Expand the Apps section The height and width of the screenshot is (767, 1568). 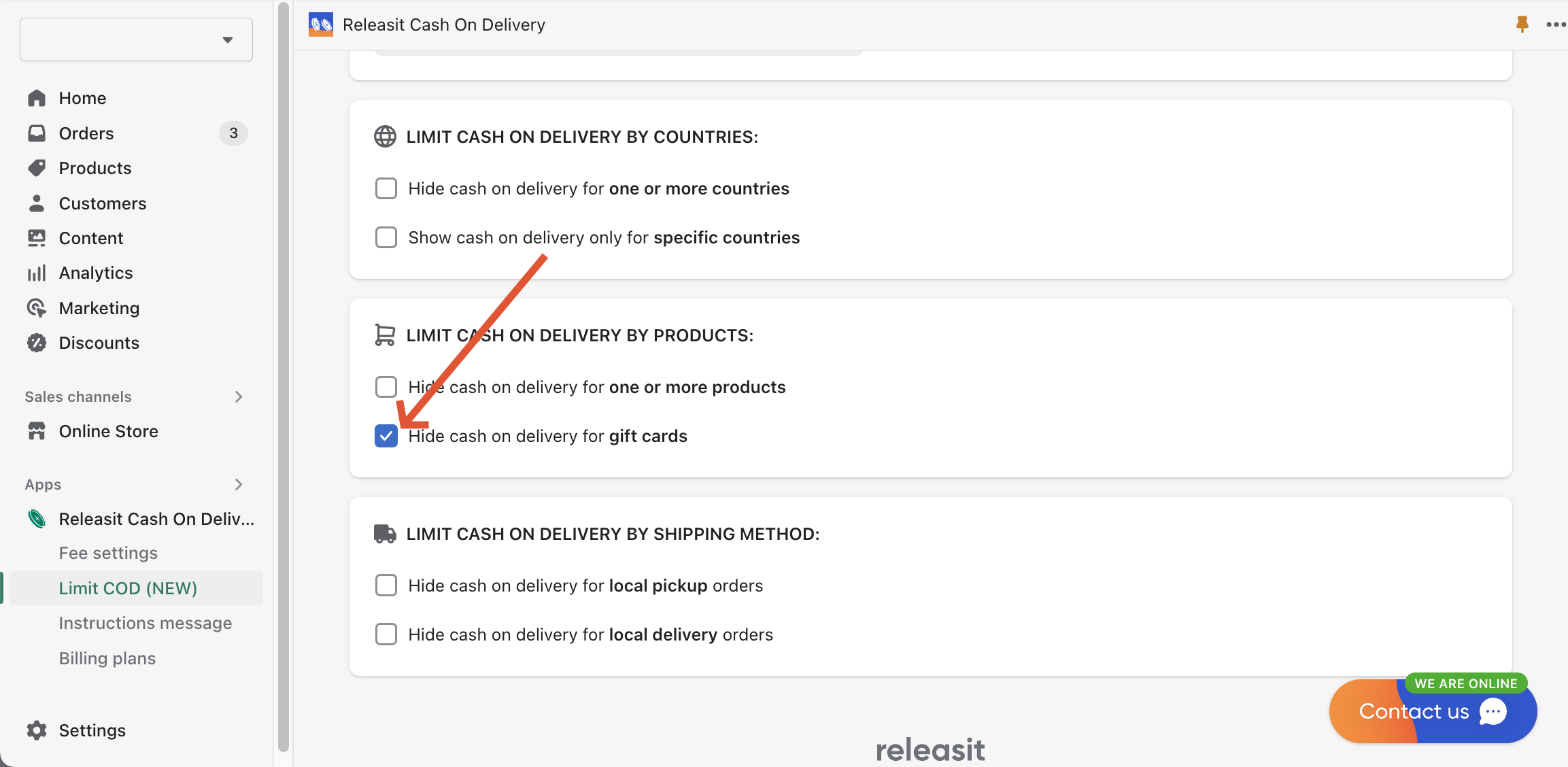point(238,484)
